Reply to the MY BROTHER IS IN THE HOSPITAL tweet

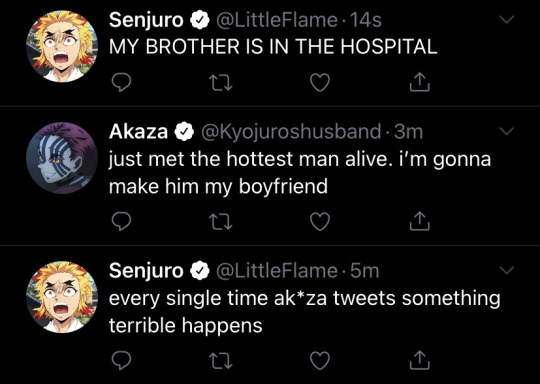(x=122, y=83)
